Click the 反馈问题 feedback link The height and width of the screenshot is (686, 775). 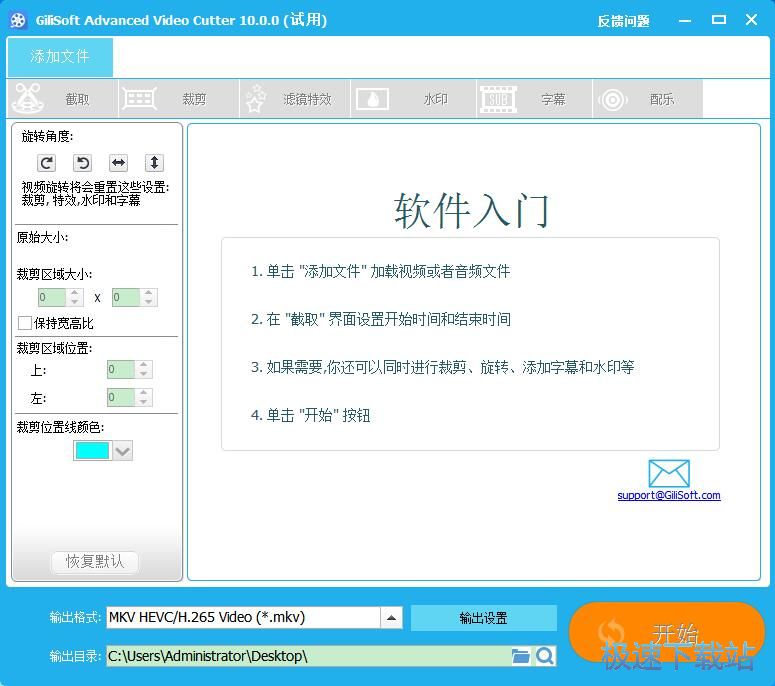coord(623,21)
